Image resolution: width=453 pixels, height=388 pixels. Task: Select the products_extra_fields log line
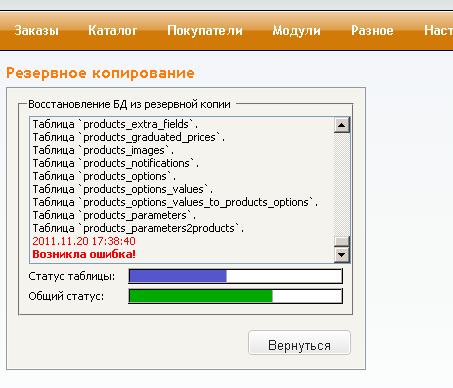pos(115,124)
